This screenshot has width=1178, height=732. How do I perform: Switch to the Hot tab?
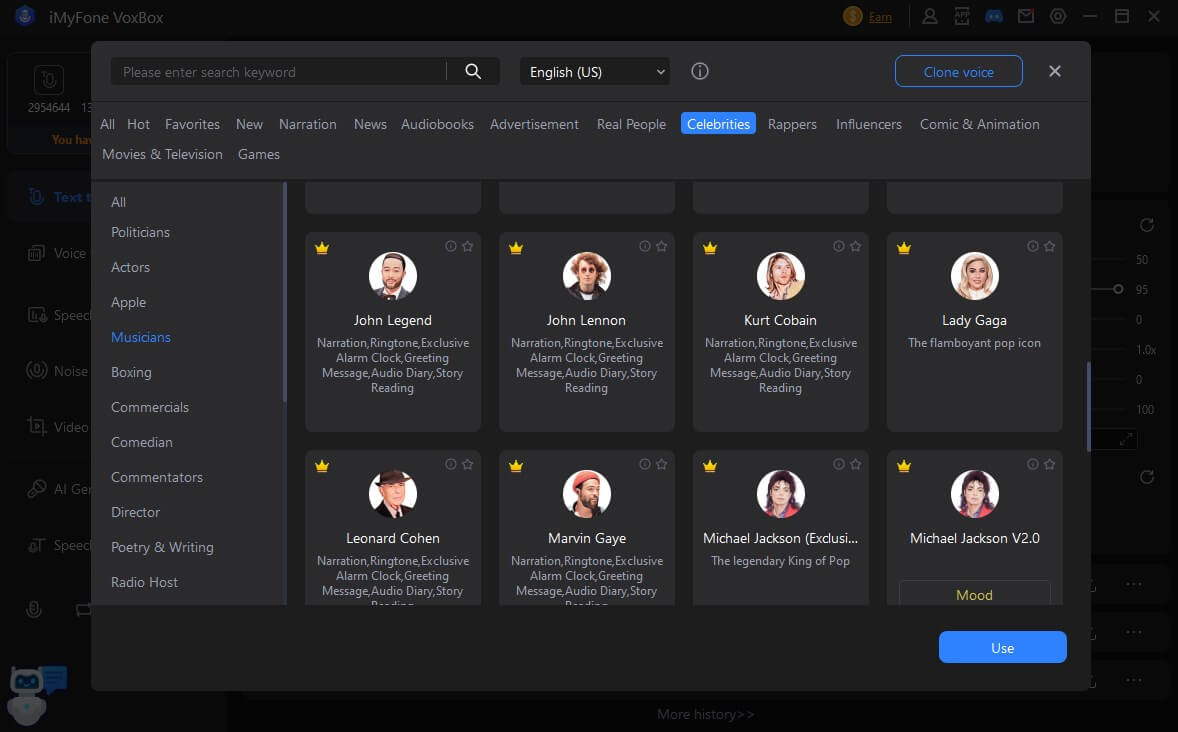[138, 124]
